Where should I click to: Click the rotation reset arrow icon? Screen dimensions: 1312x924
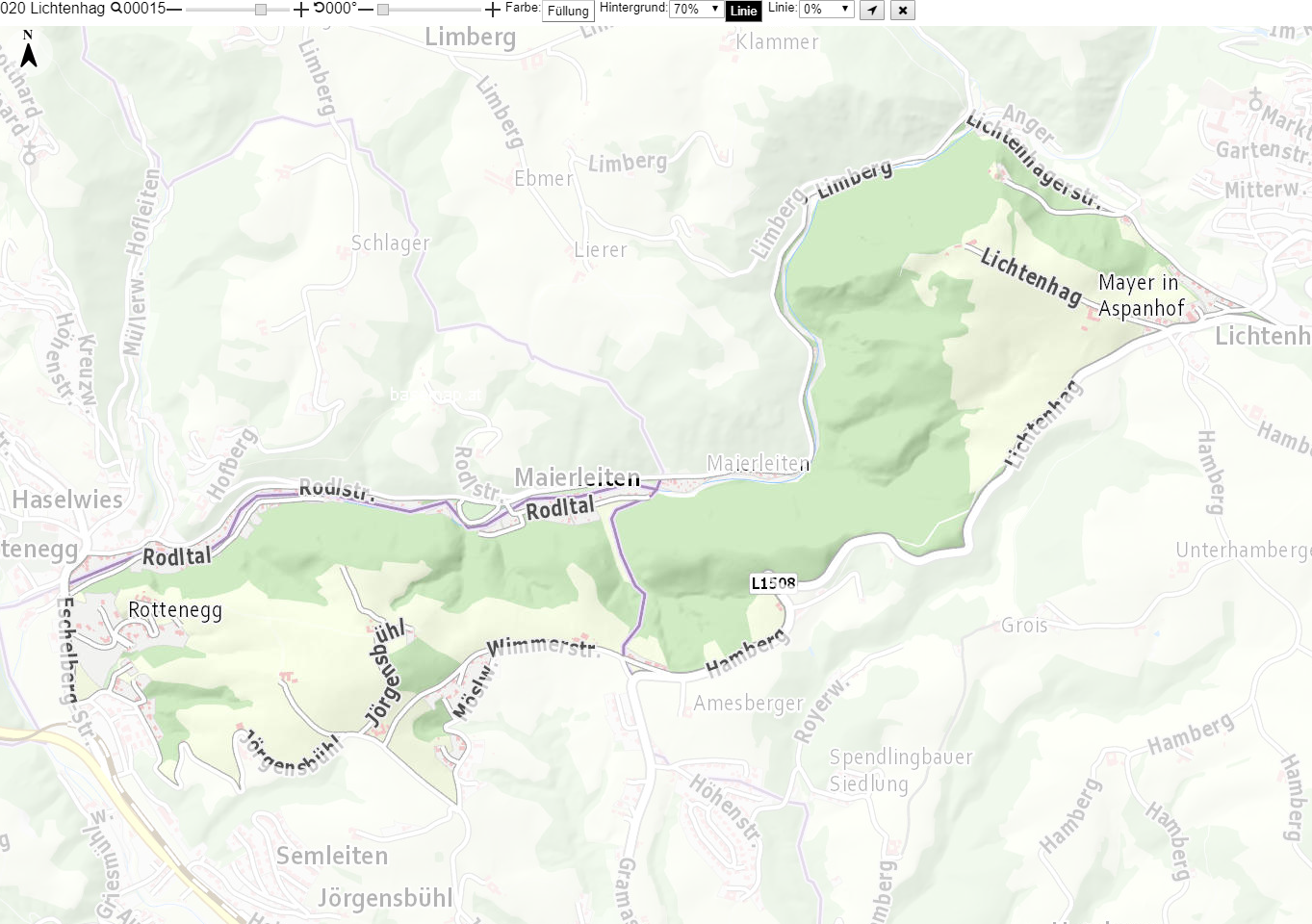tap(319, 8)
